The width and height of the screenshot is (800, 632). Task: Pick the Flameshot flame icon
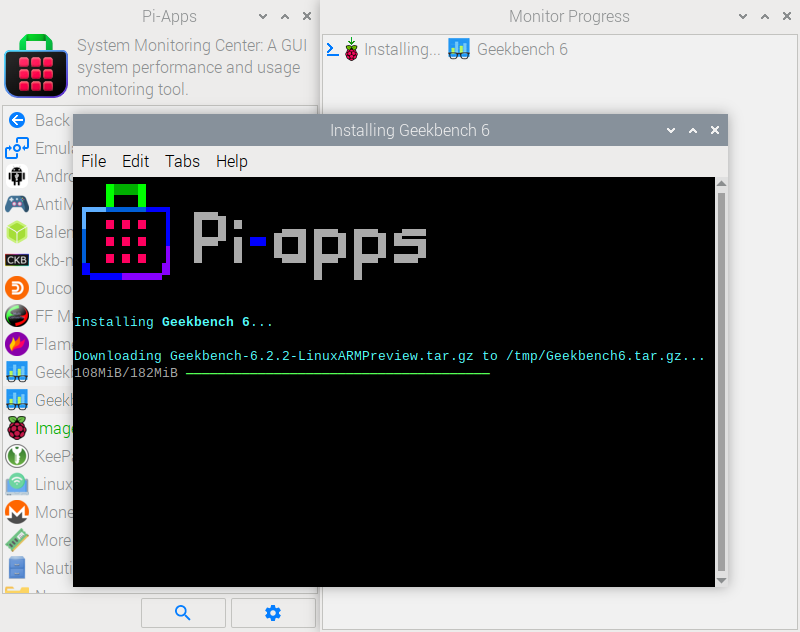(17, 344)
